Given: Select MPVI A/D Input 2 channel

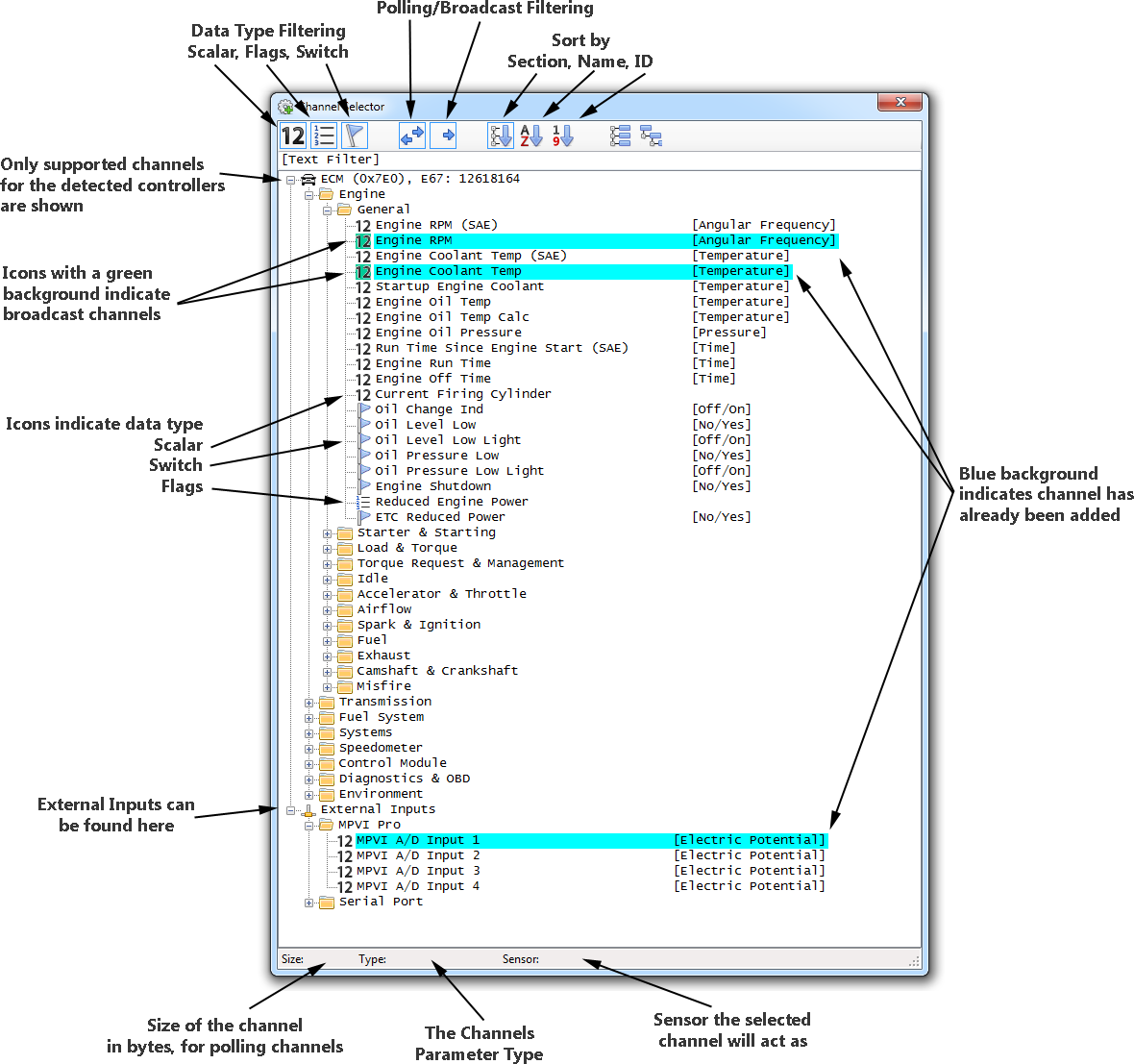Looking at the screenshot, I should [x=417, y=855].
